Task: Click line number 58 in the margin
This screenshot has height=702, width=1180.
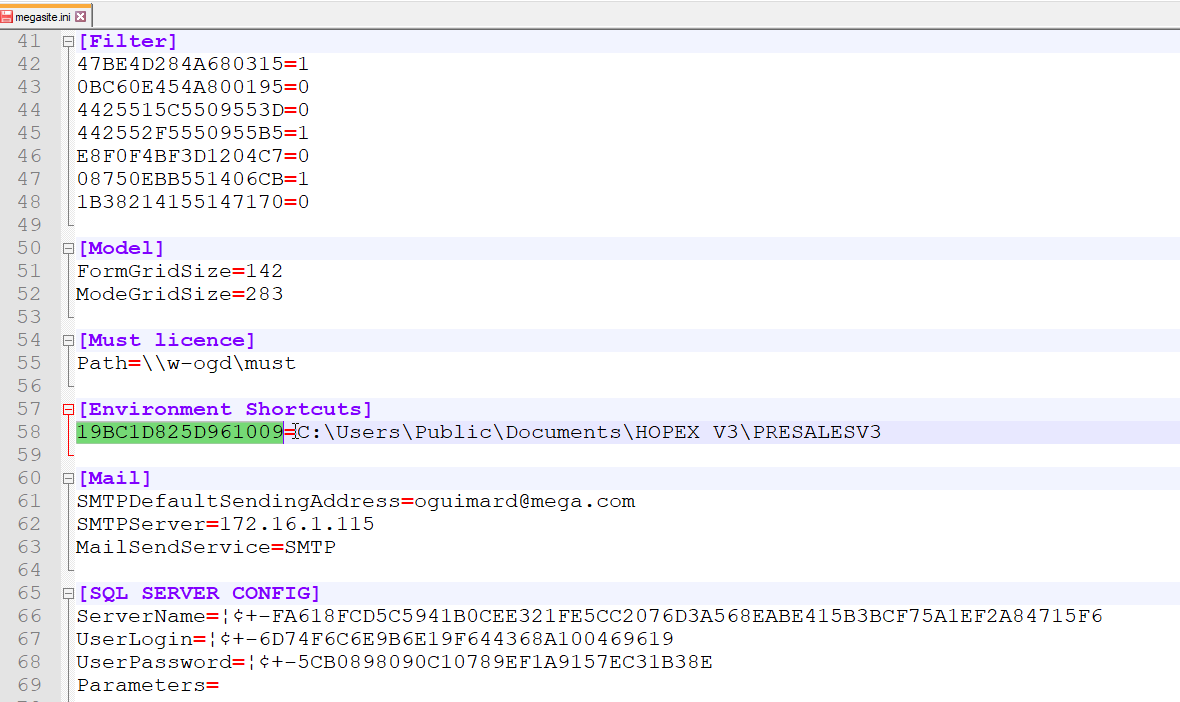Action: pyautogui.click(x=29, y=432)
